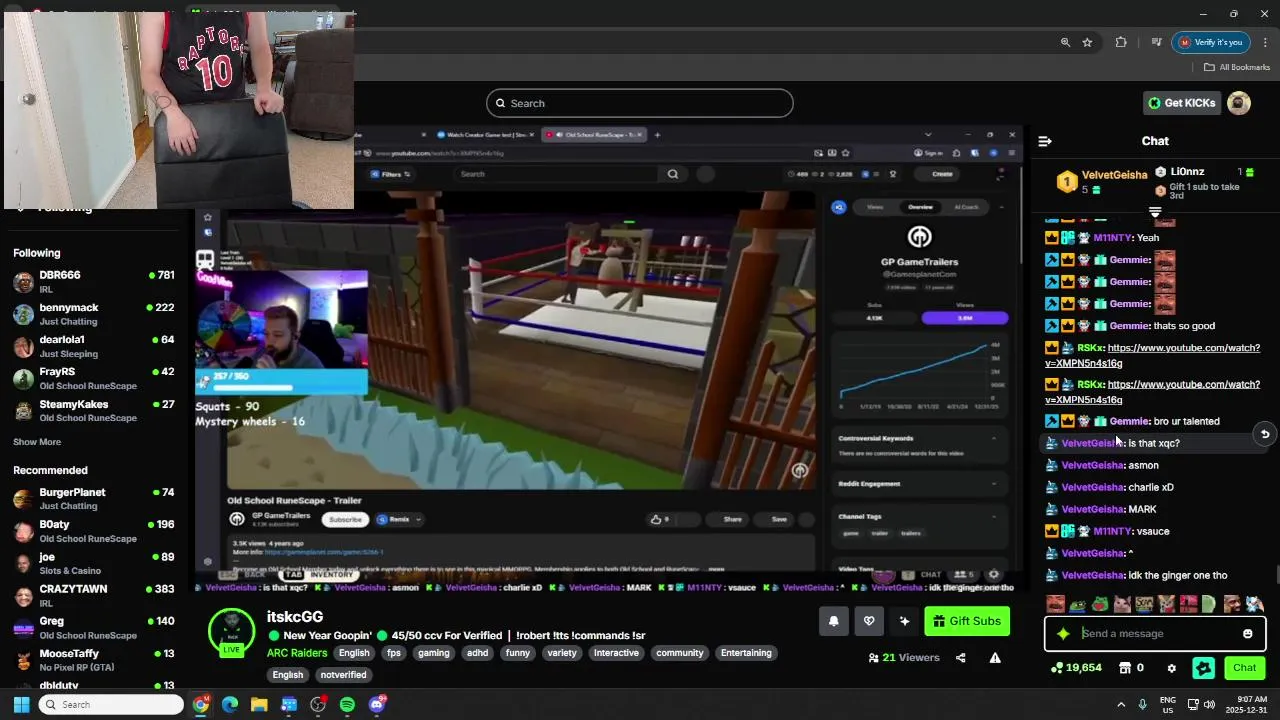Open the browser Extensions puzzle icon
The image size is (1280, 720).
coord(1121,42)
